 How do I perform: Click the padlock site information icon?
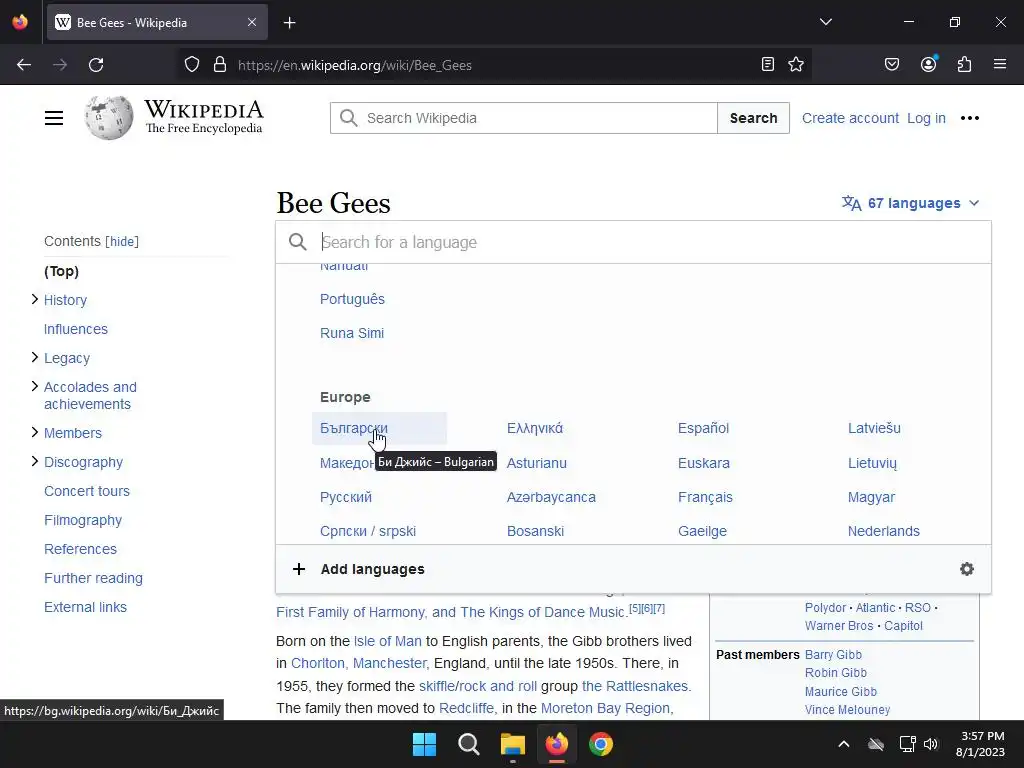[220, 65]
